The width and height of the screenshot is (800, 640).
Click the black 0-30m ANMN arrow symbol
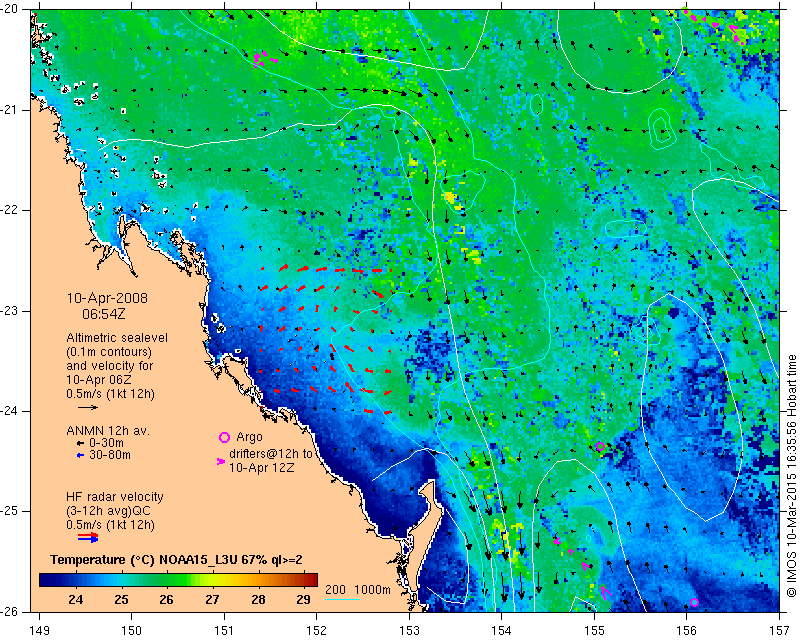point(80,444)
